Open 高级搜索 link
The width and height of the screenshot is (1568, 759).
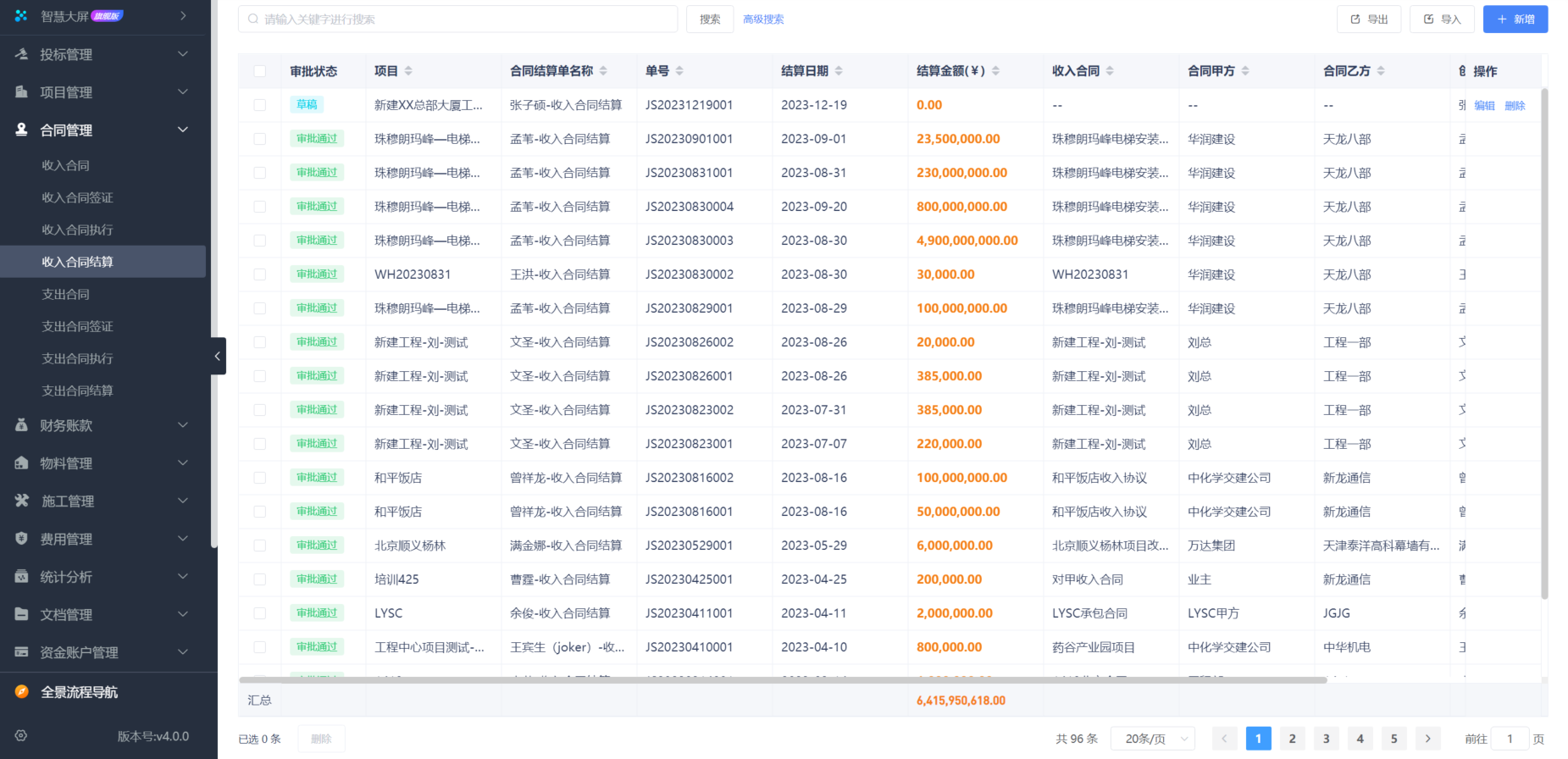pyautogui.click(x=763, y=19)
